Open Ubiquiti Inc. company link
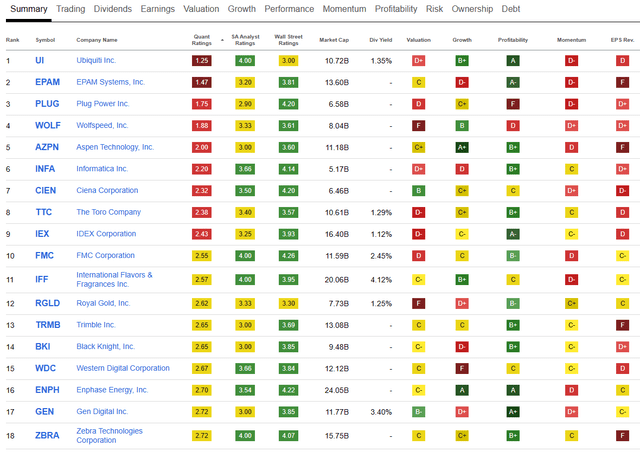The height and width of the screenshot is (452, 640). pos(96,60)
